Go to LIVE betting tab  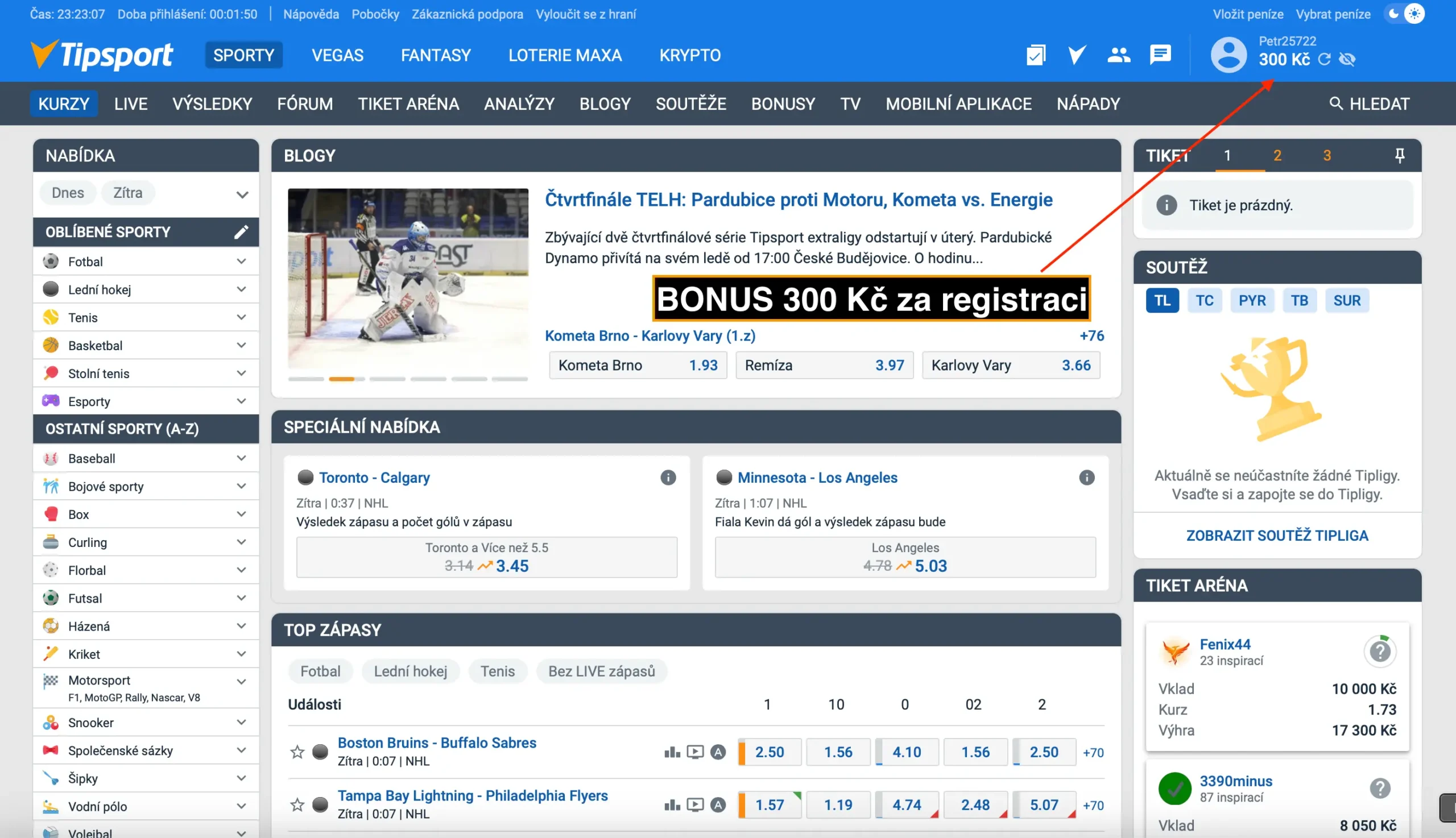coord(131,103)
